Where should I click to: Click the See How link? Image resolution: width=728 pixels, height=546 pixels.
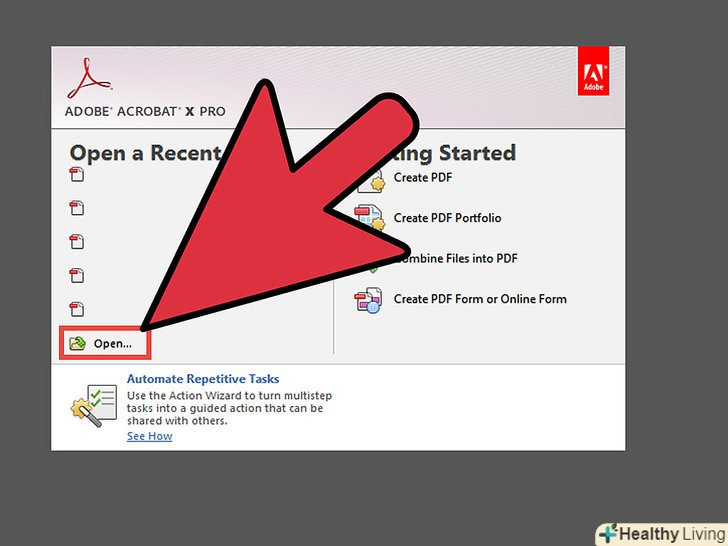pyautogui.click(x=150, y=436)
